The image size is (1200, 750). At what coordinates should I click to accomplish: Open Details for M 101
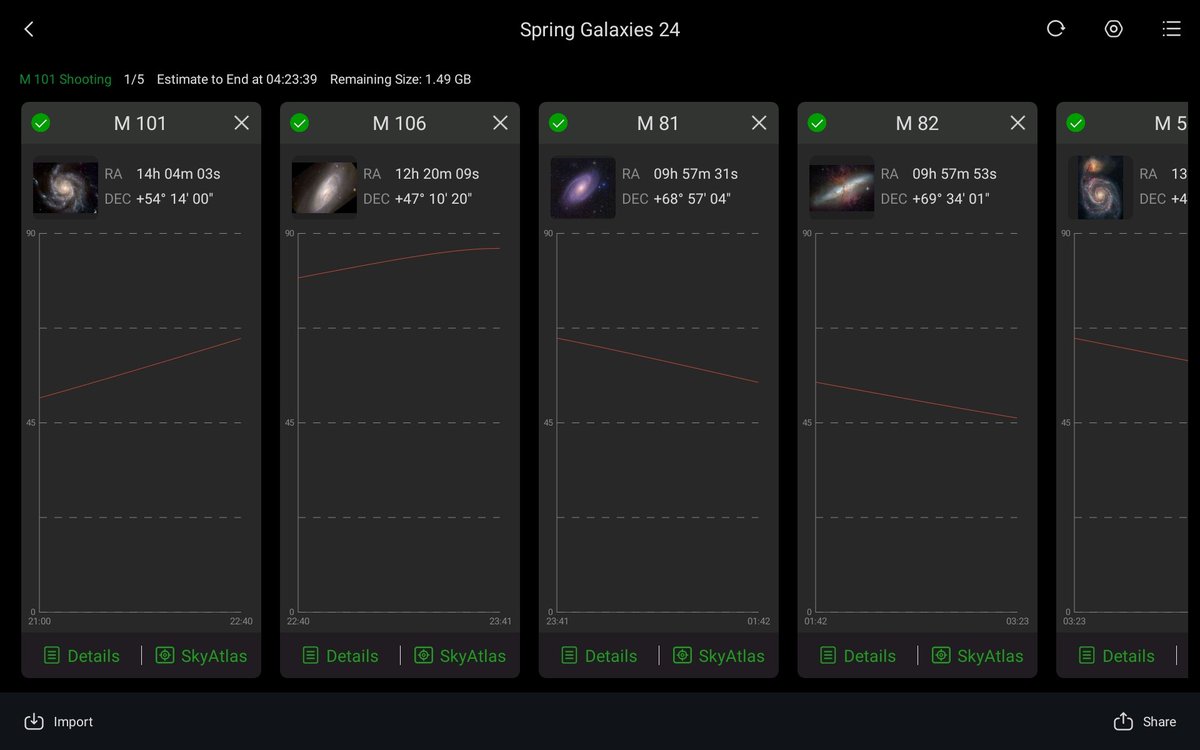coord(82,656)
